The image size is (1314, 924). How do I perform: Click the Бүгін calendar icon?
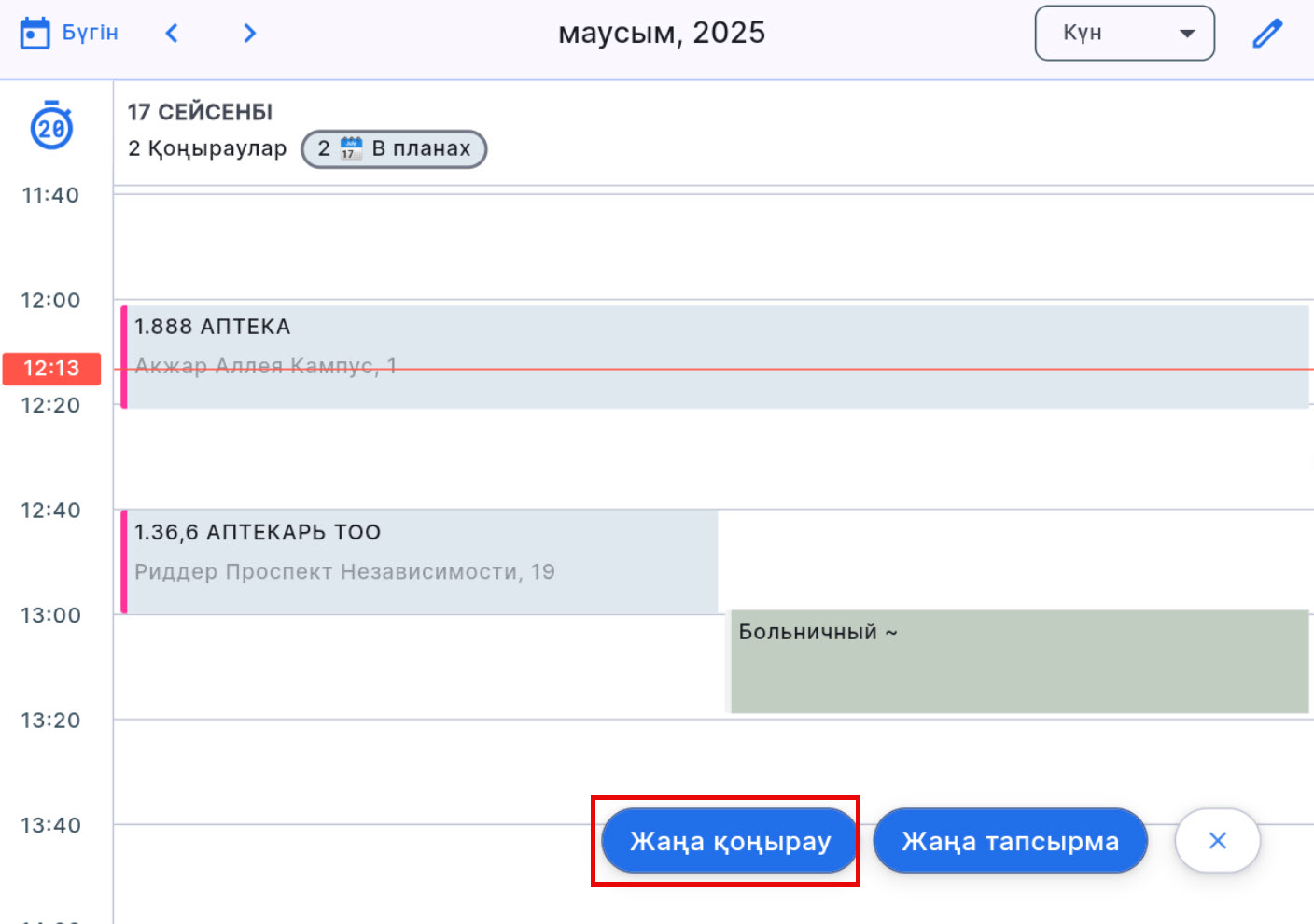pyautogui.click(x=35, y=34)
